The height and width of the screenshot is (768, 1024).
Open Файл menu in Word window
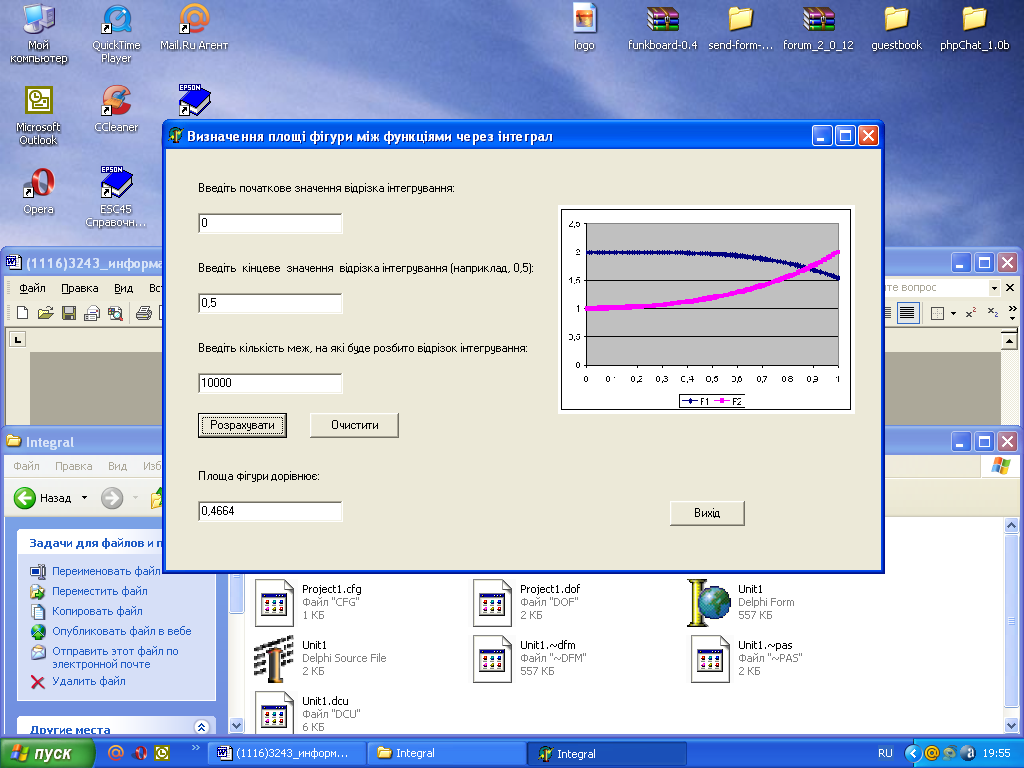32,288
